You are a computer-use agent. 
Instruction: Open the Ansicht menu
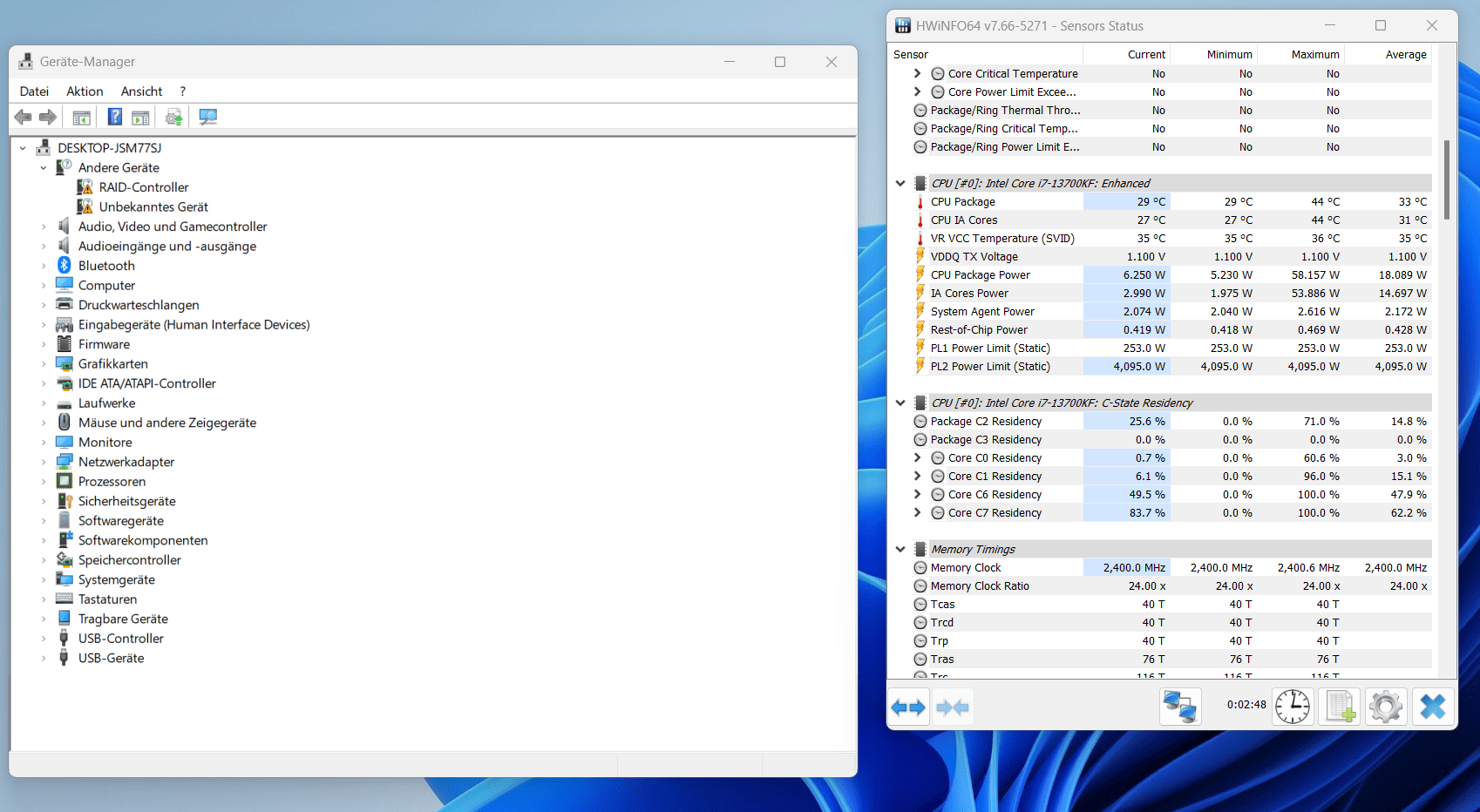coord(141,91)
